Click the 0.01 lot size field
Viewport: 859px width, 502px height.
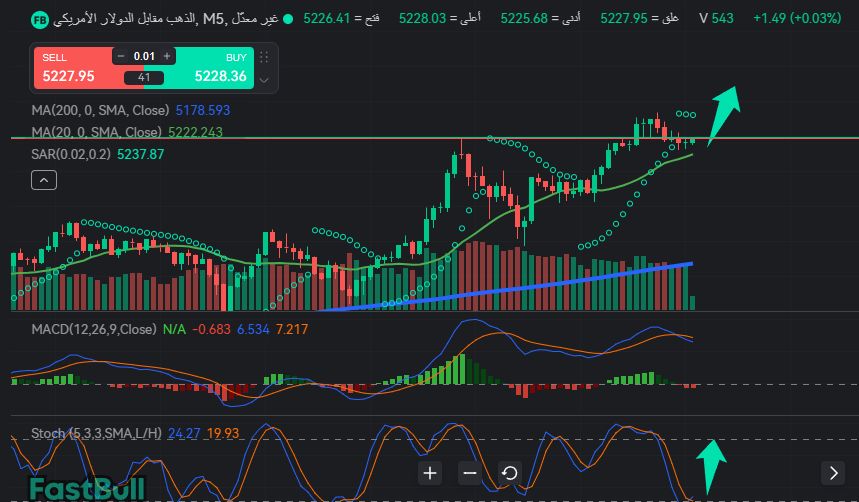tap(144, 56)
